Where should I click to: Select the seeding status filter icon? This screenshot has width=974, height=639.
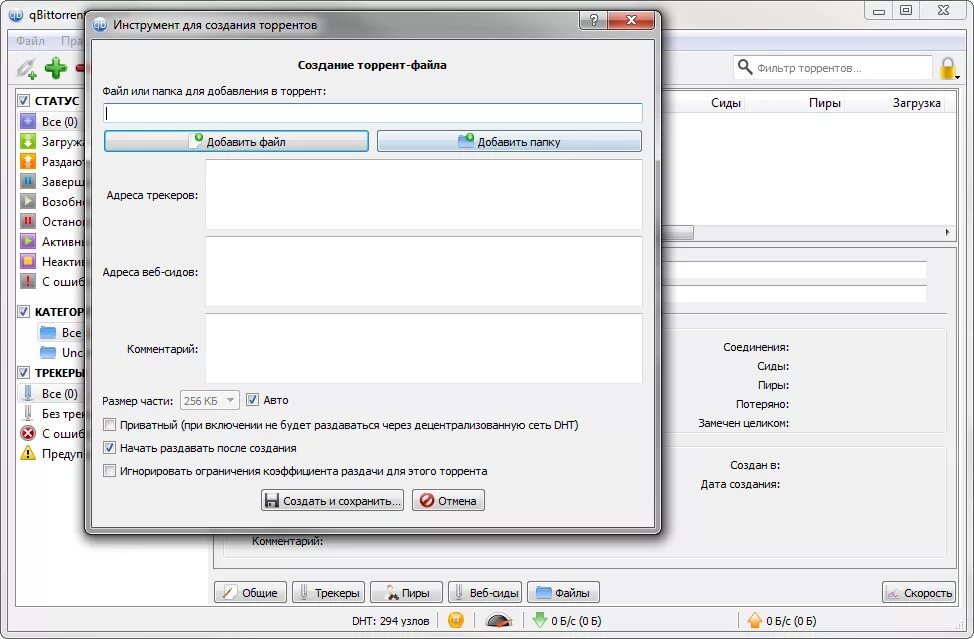28,161
